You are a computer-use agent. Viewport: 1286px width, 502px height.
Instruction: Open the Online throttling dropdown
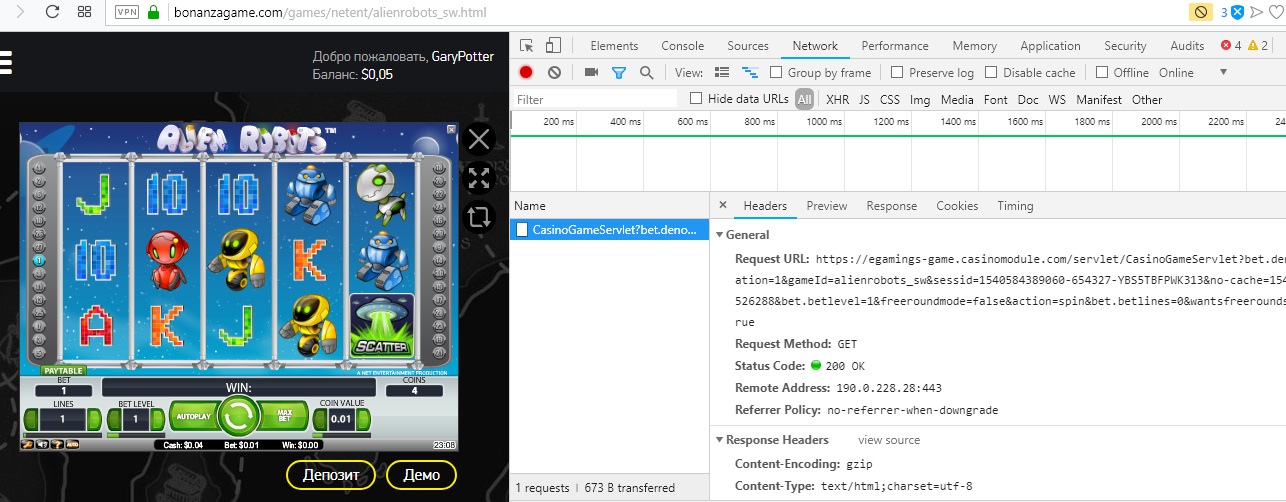(1192, 72)
